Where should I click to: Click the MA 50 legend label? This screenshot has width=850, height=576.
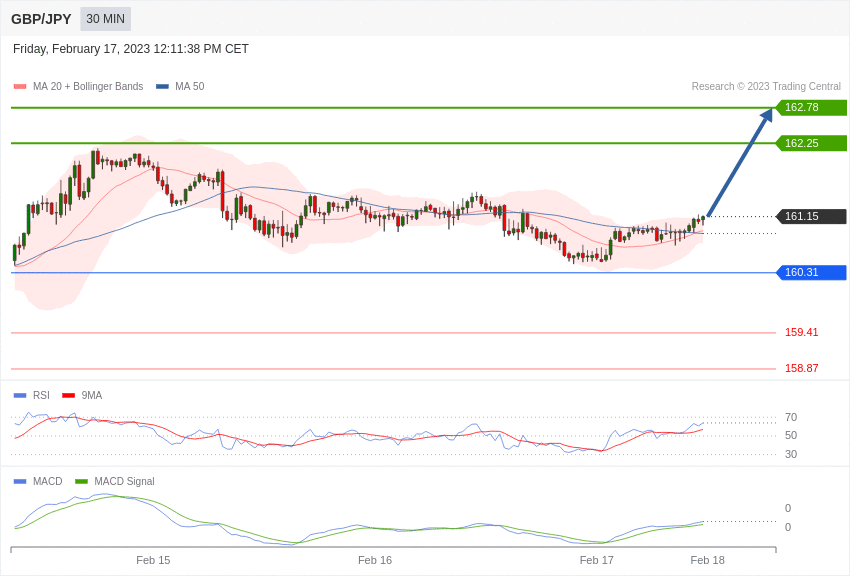(190, 86)
